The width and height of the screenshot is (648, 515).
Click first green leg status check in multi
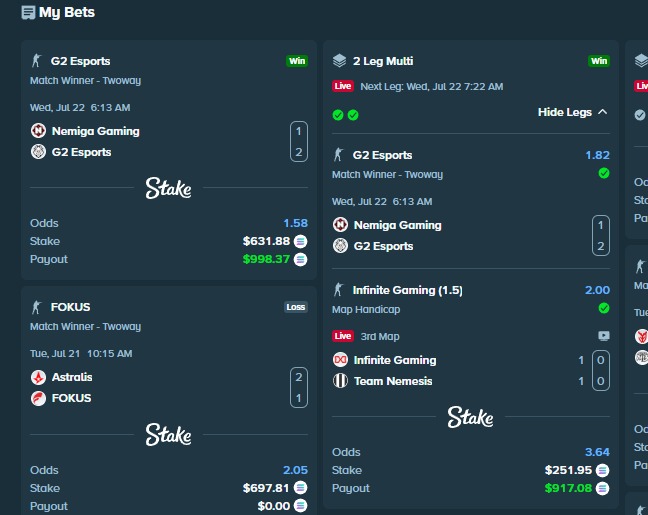pos(338,115)
